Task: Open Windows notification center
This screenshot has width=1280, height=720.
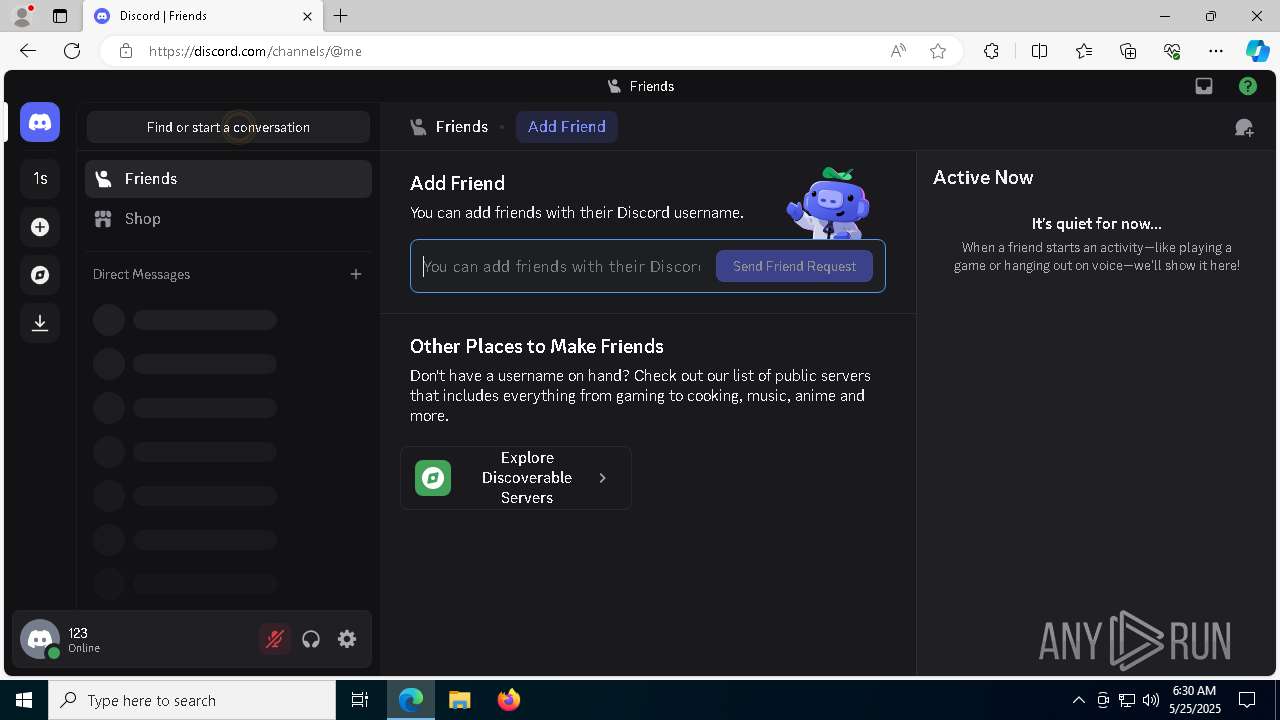Action: point(1247,700)
